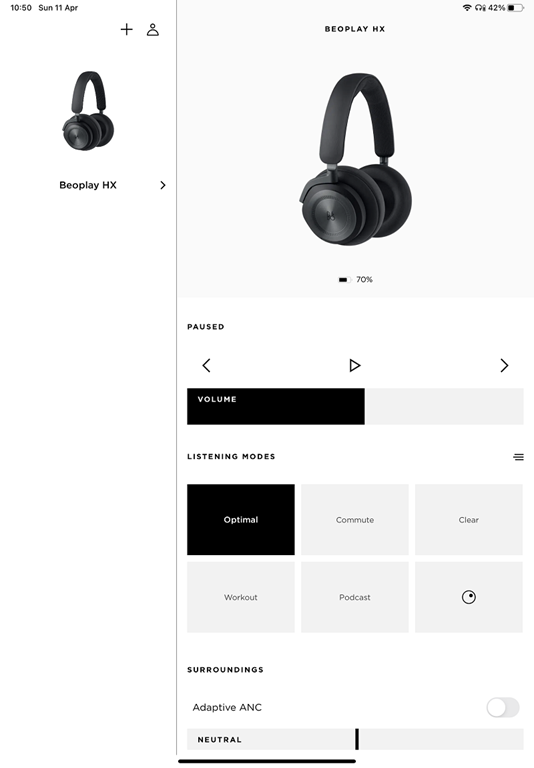The height and width of the screenshot is (768, 534).
Task: Tap the plus icon to add a product
Action: point(126,30)
